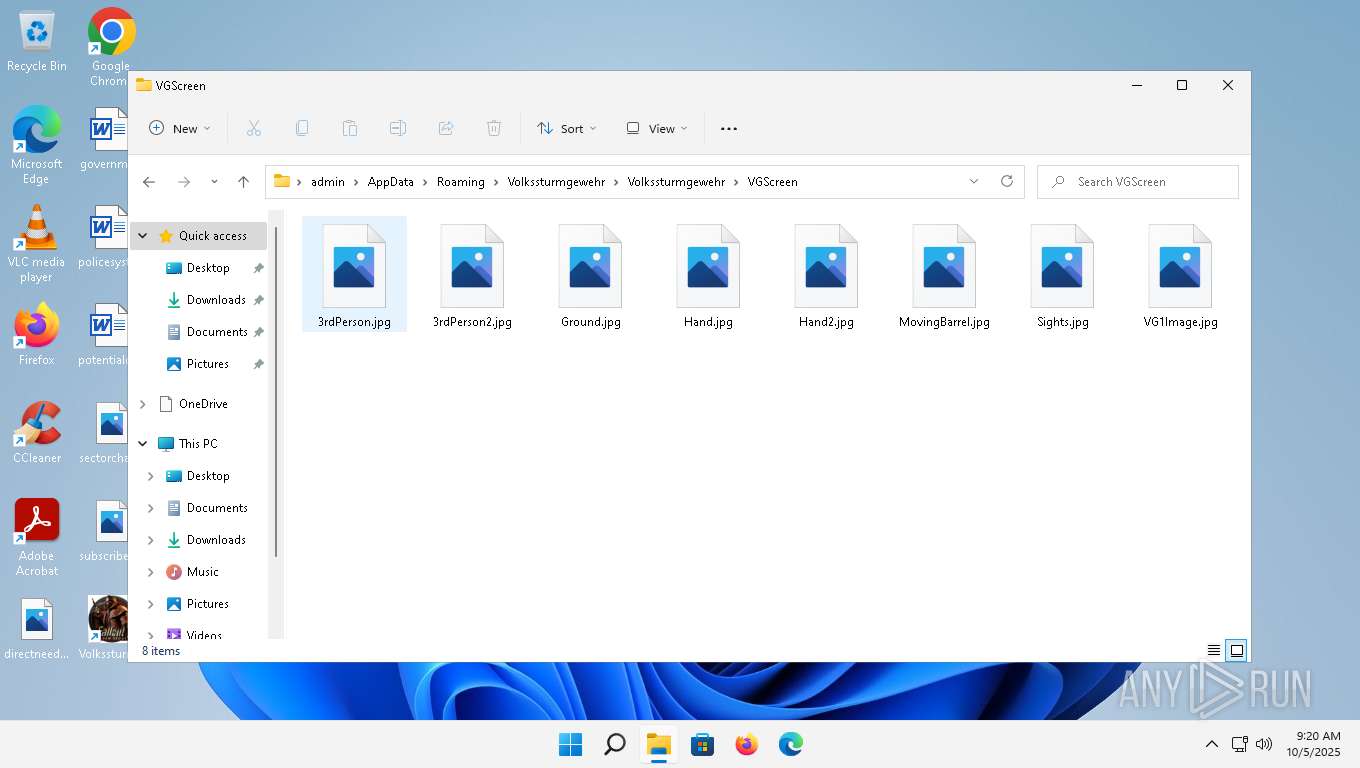1360x768 pixels.
Task: Select the 3rdPerson.jpg file
Action: (x=354, y=276)
